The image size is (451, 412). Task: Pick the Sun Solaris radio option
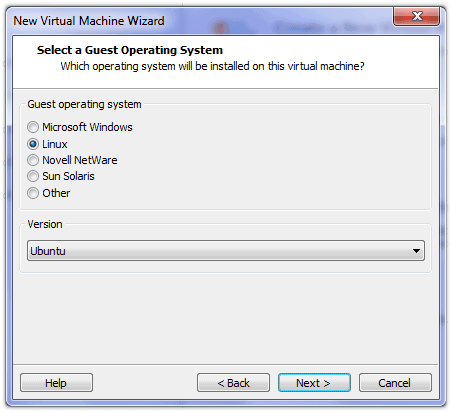pos(33,176)
